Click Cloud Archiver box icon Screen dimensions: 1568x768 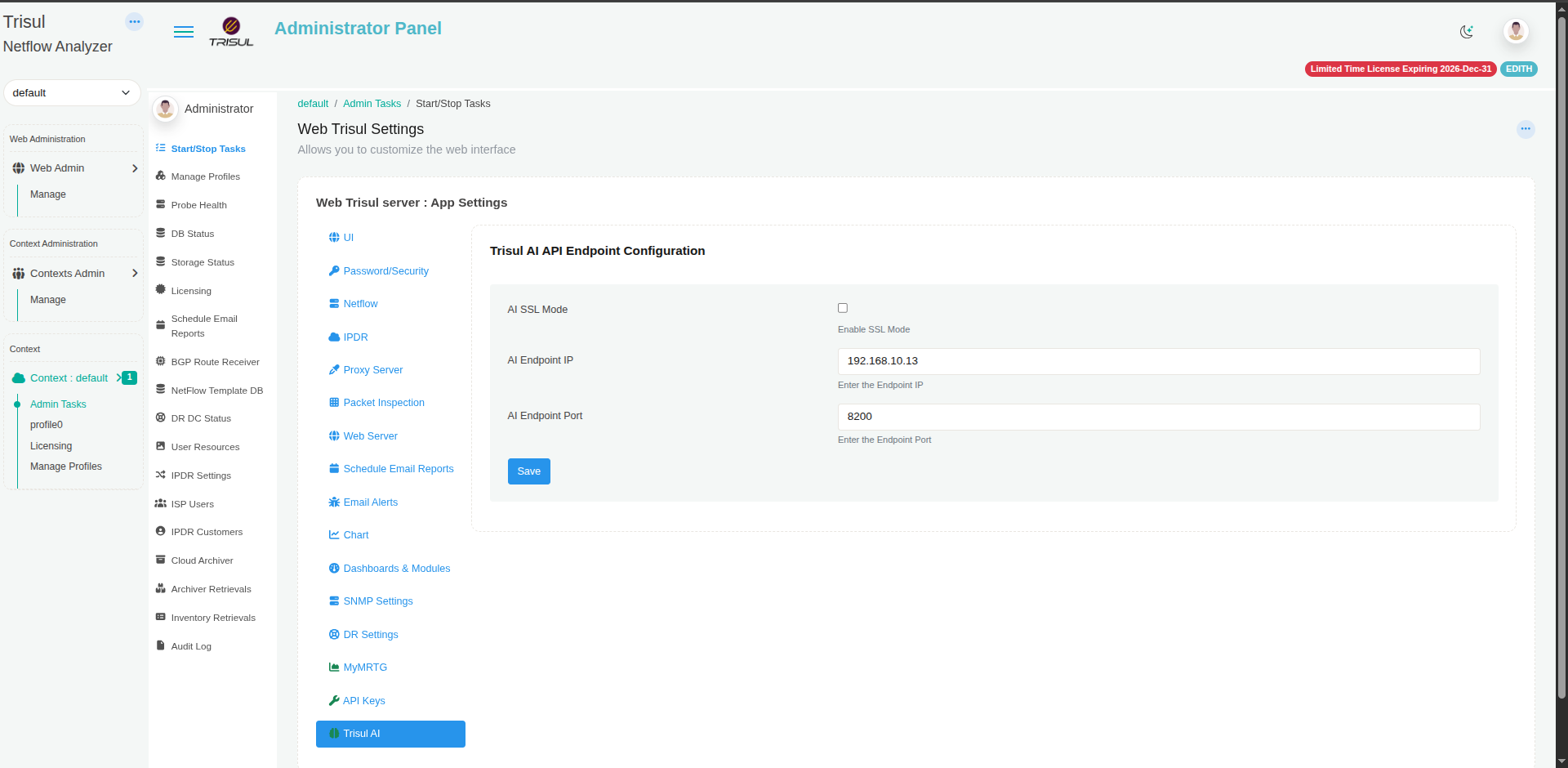tap(161, 560)
